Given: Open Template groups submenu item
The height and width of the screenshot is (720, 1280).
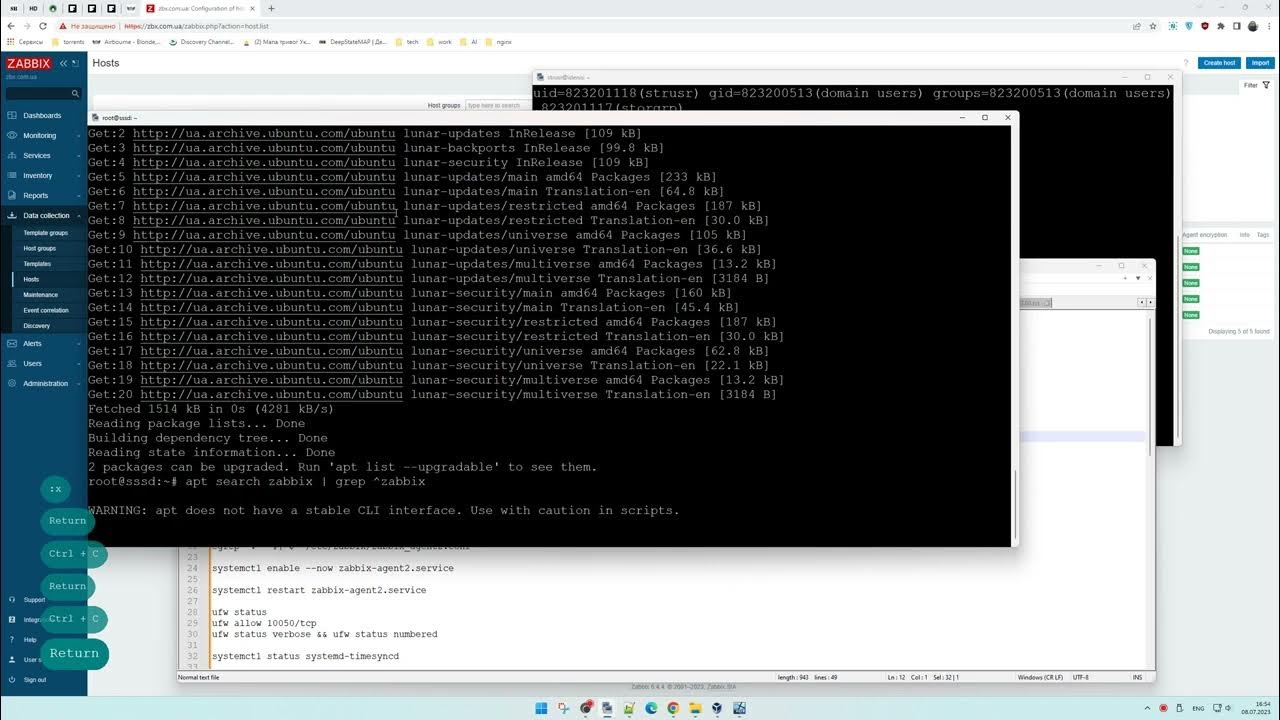Looking at the screenshot, I should [x=46, y=232].
